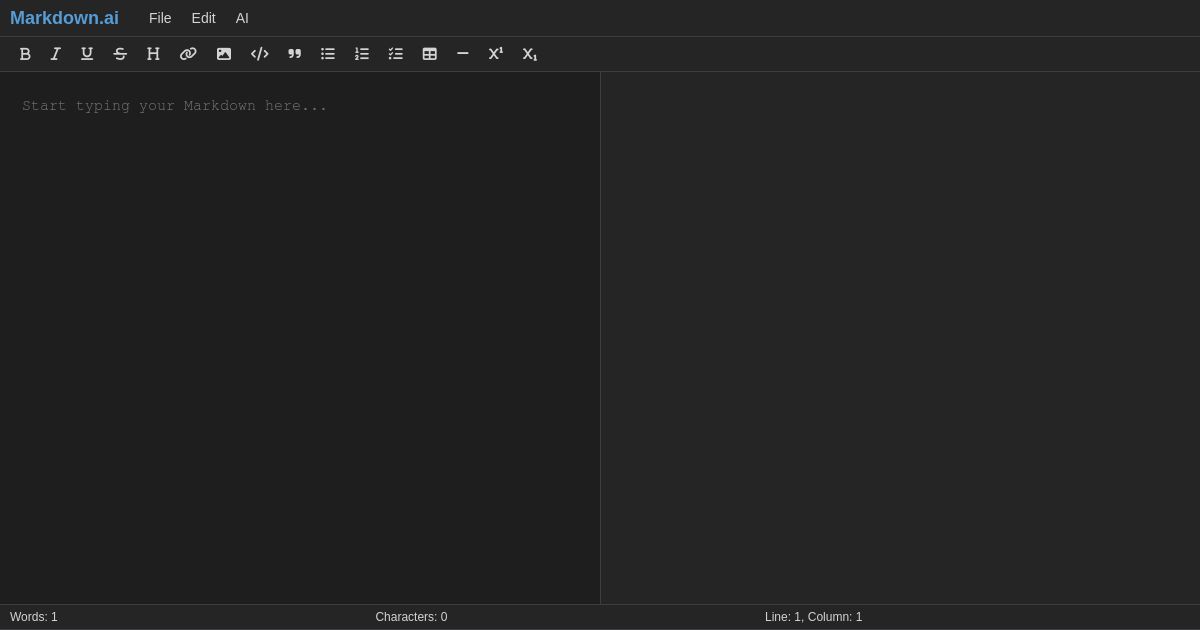
Task: Open the File menu
Action: 160,18
